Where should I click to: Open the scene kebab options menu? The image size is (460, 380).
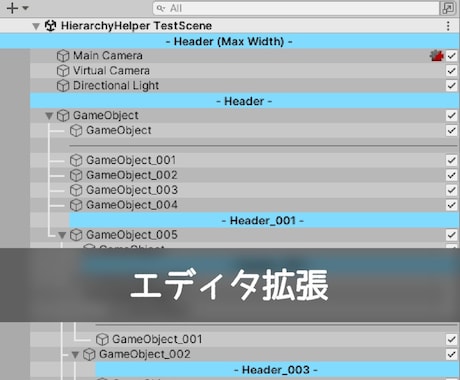pos(448,26)
